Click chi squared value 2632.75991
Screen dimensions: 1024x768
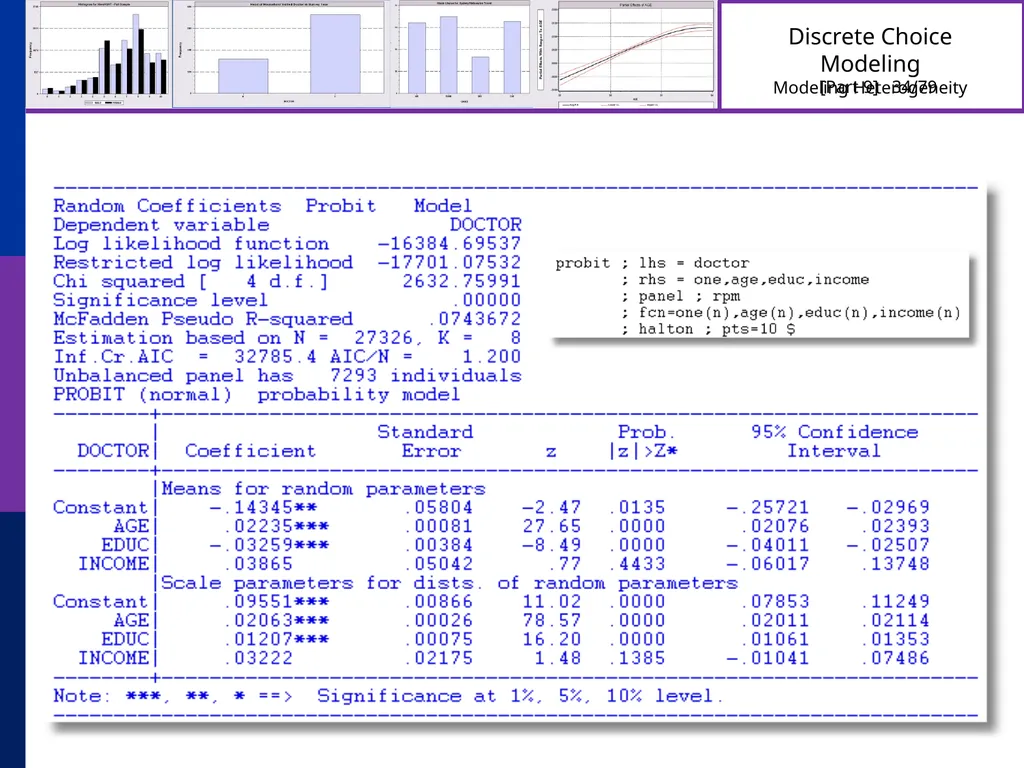tap(462, 281)
